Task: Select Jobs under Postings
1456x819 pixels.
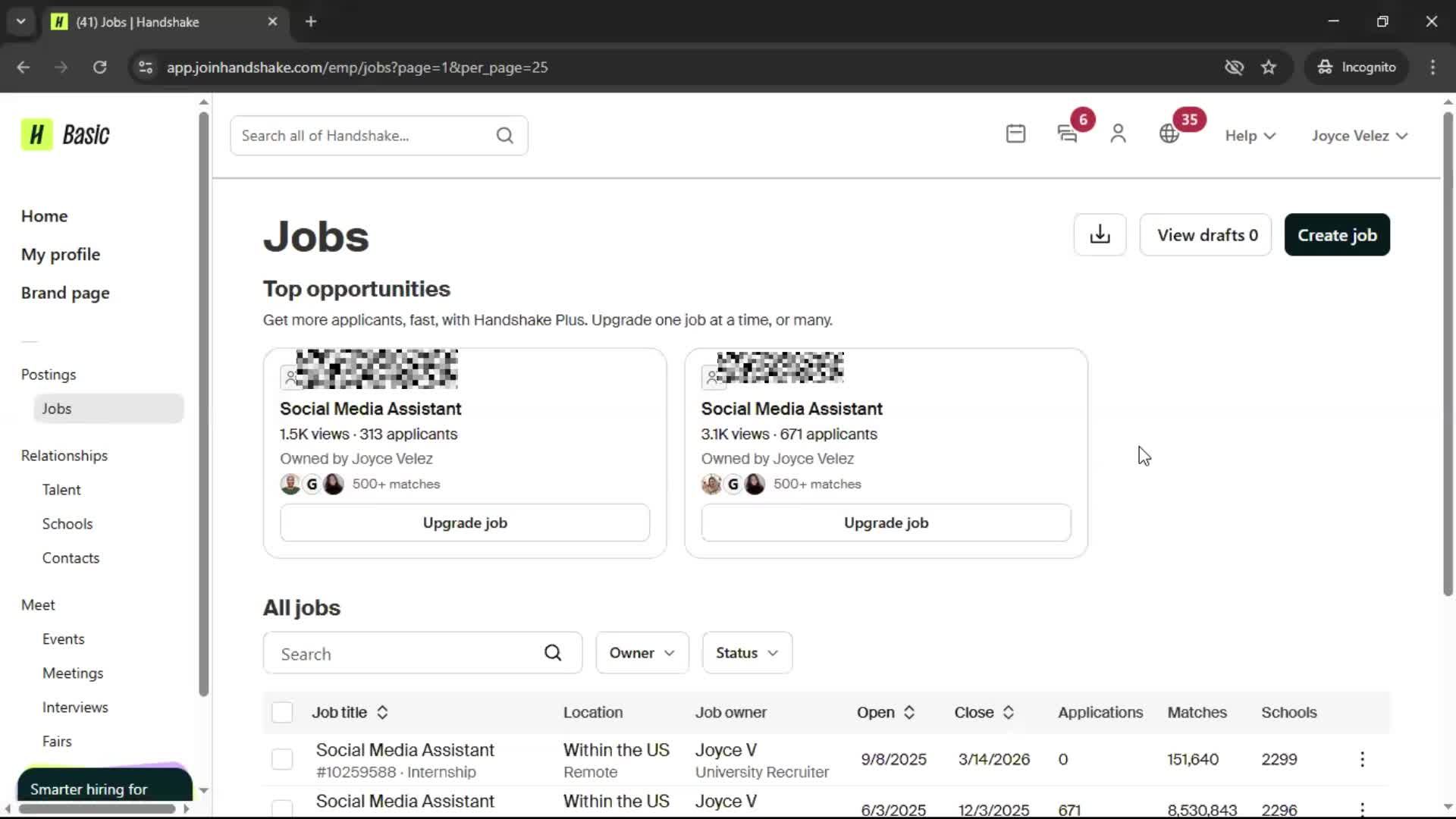Action: pyautogui.click(x=108, y=408)
